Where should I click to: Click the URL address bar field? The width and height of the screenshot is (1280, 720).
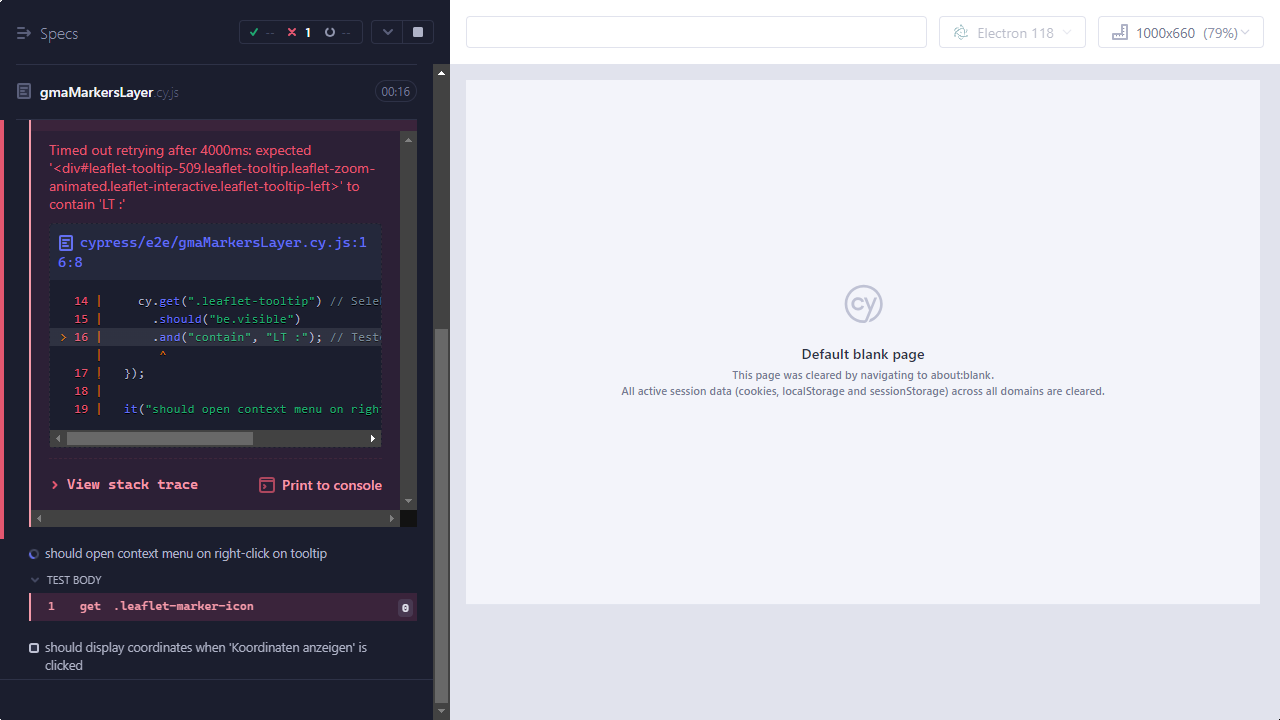click(x=696, y=32)
